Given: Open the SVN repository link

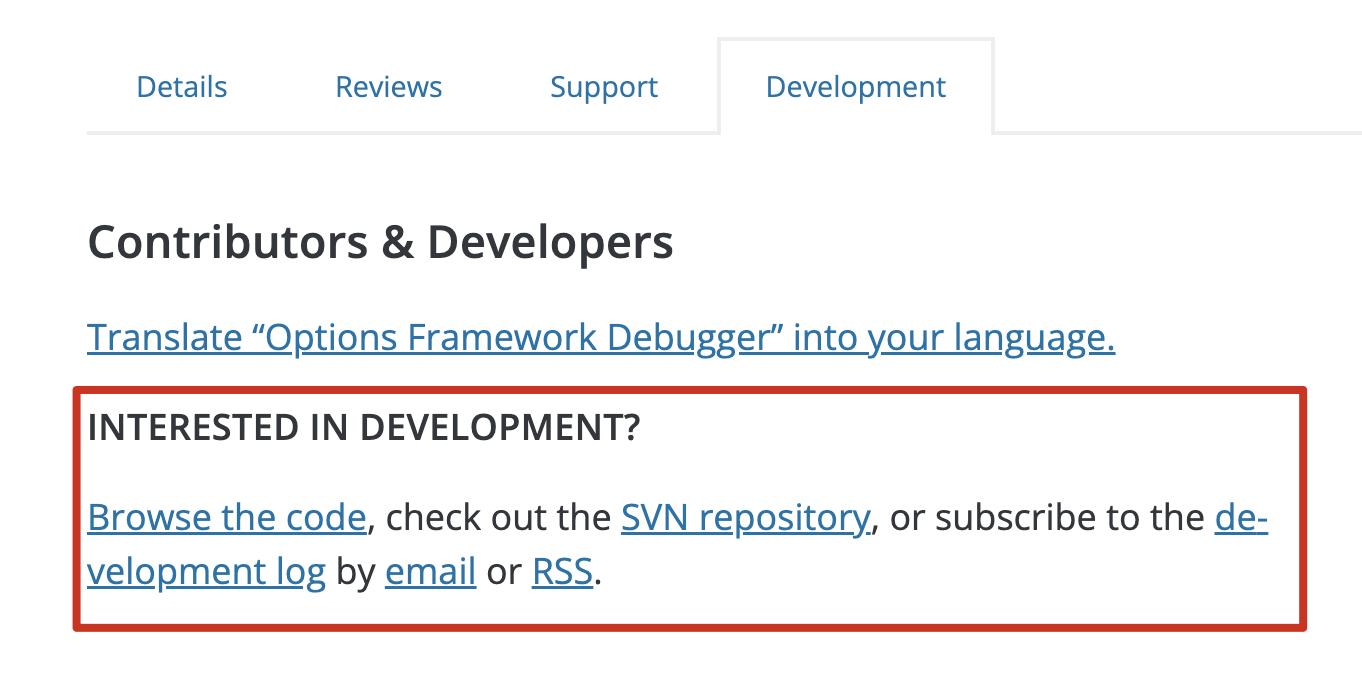Looking at the screenshot, I should click(x=745, y=518).
